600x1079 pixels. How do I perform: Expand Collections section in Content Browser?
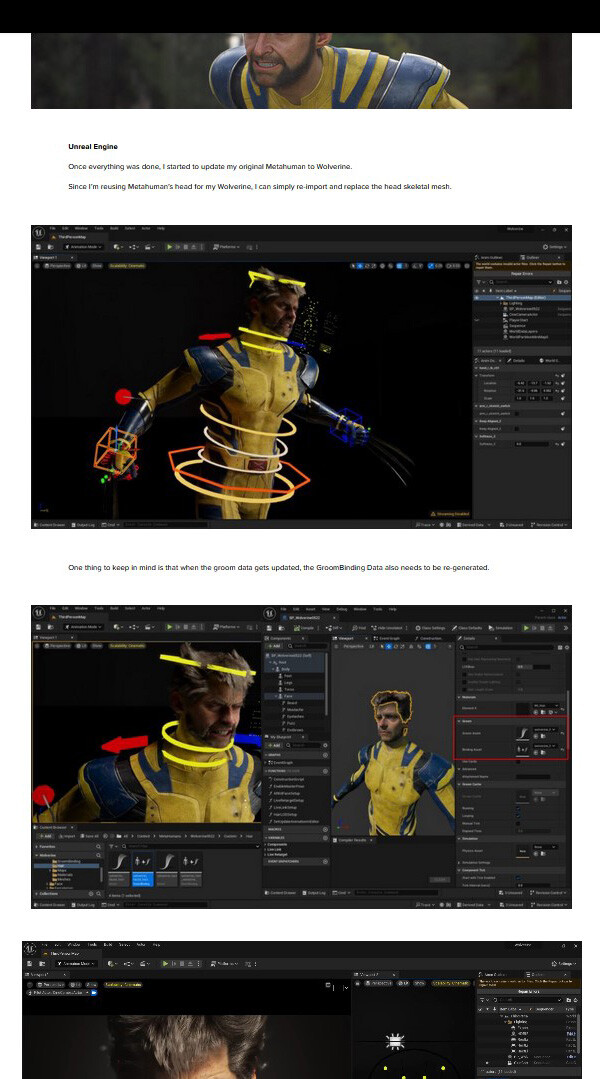(36, 893)
